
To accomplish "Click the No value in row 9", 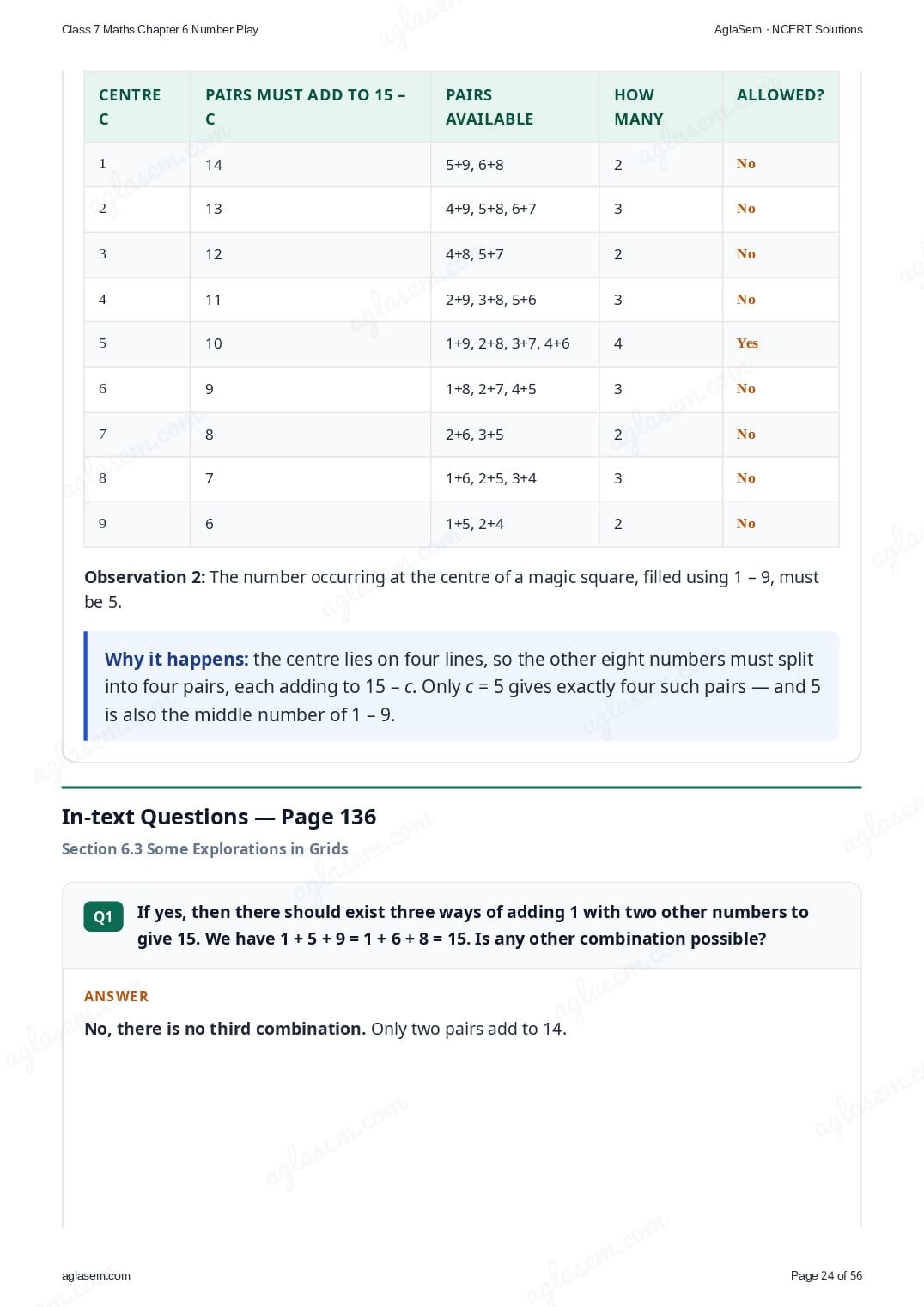I will [746, 523].
